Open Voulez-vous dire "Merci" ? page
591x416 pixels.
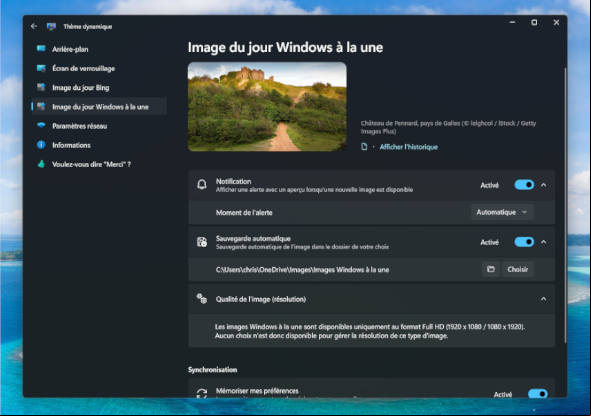(x=99, y=164)
